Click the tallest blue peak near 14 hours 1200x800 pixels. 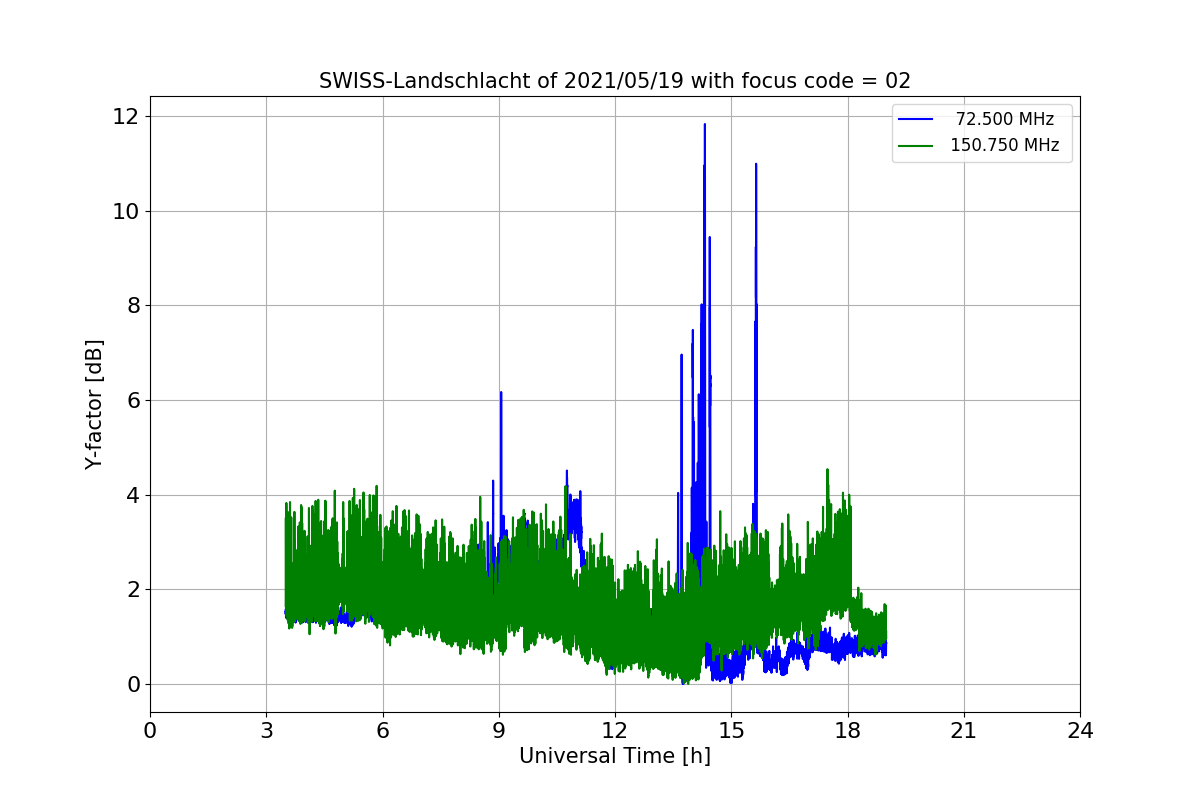click(x=705, y=126)
